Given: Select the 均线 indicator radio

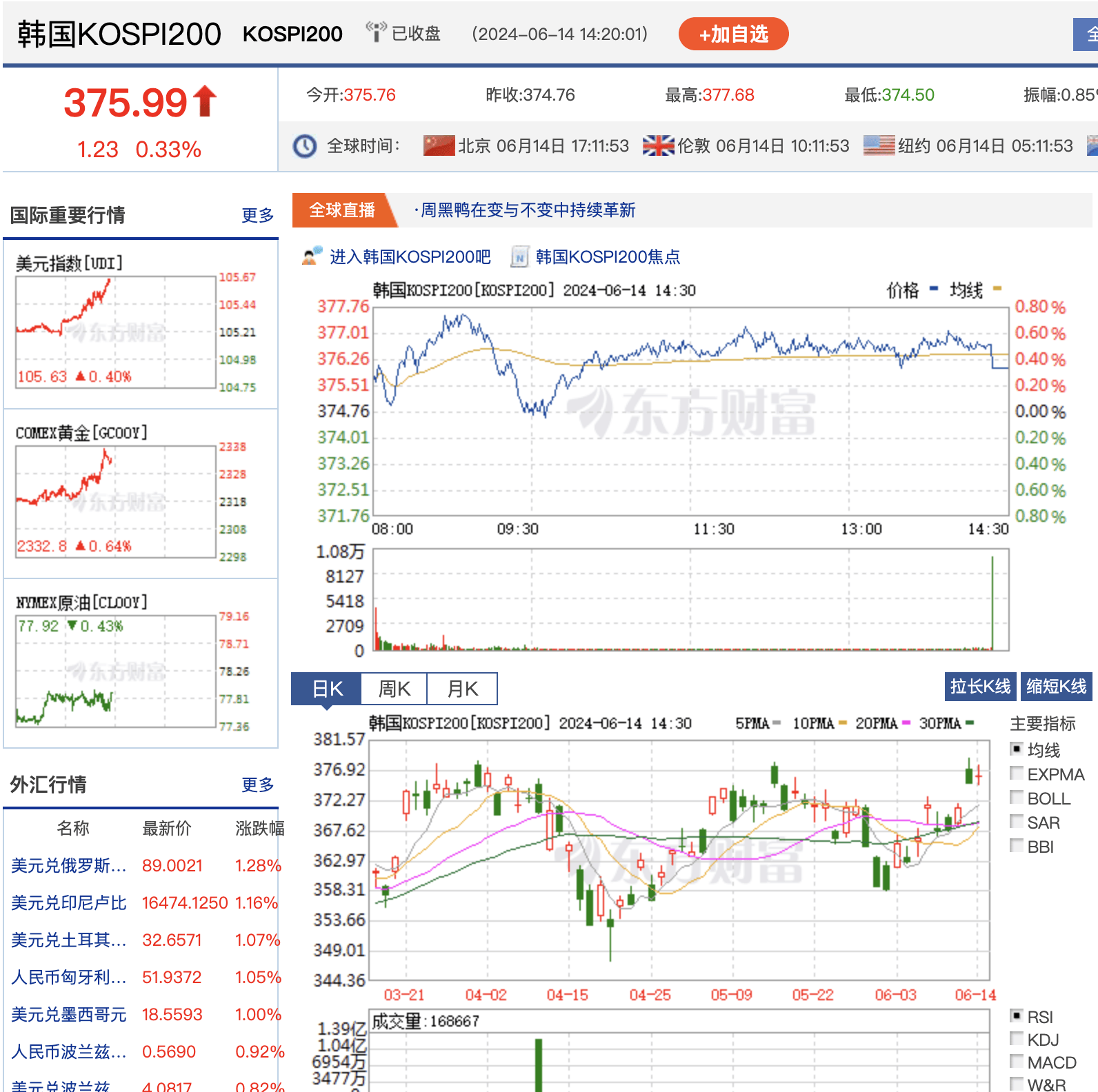Looking at the screenshot, I should click(1016, 749).
